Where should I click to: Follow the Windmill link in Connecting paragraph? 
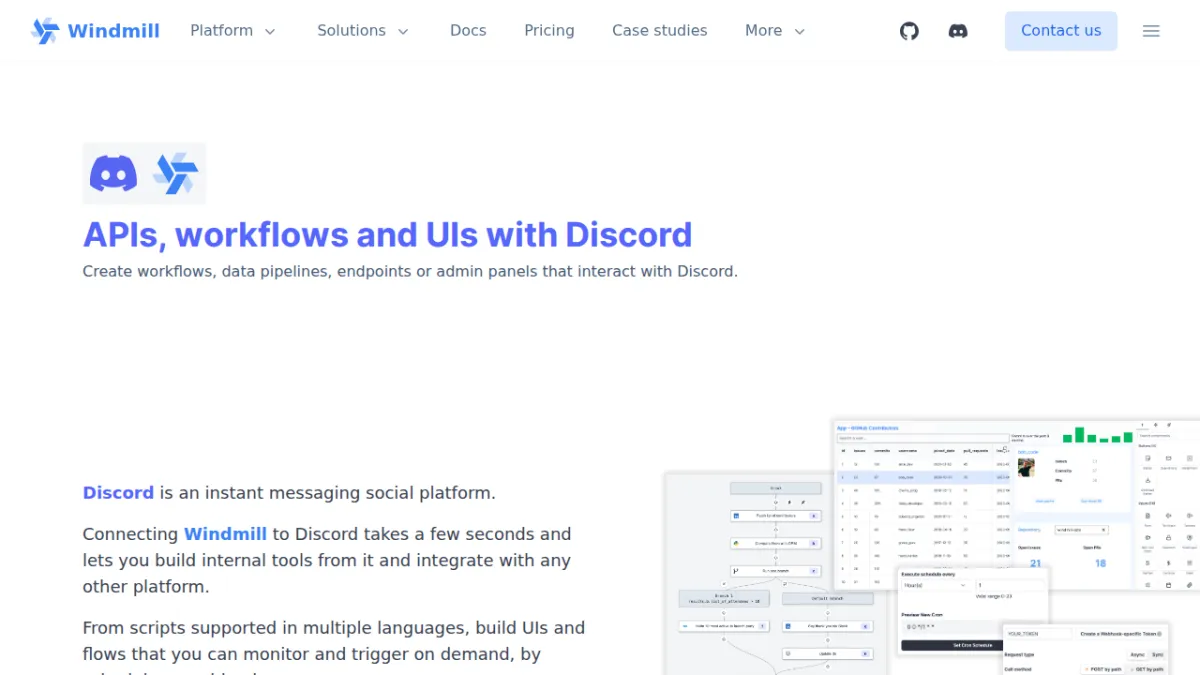coord(225,534)
